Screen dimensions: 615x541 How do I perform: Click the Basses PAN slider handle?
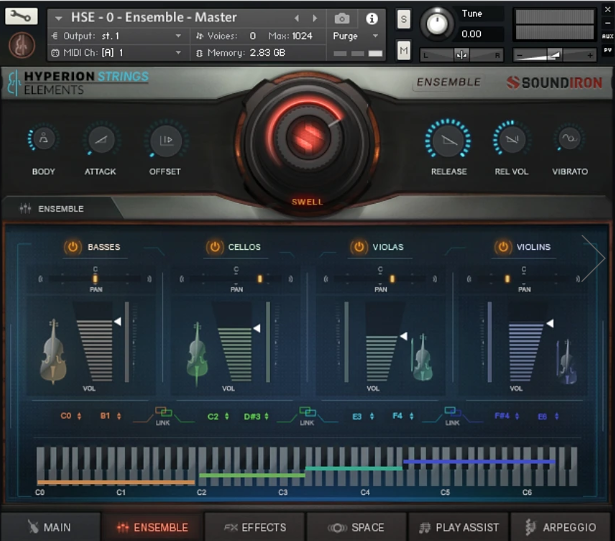click(95, 279)
